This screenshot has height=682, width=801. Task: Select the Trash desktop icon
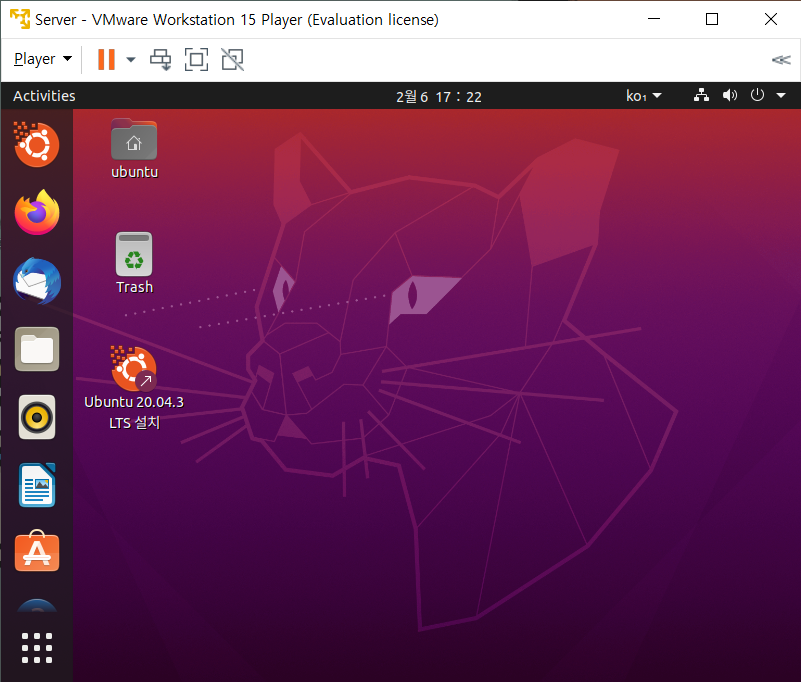[x=134, y=264]
